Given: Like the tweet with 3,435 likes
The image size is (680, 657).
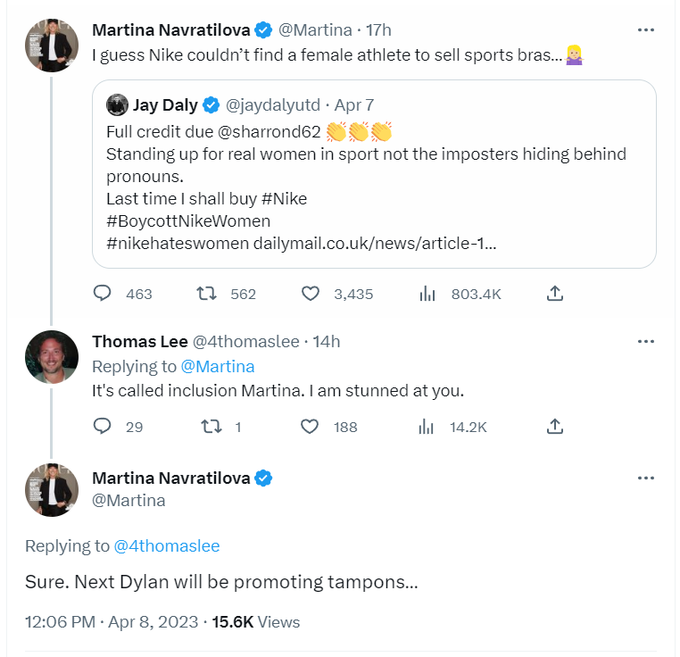Looking at the screenshot, I should 311,293.
